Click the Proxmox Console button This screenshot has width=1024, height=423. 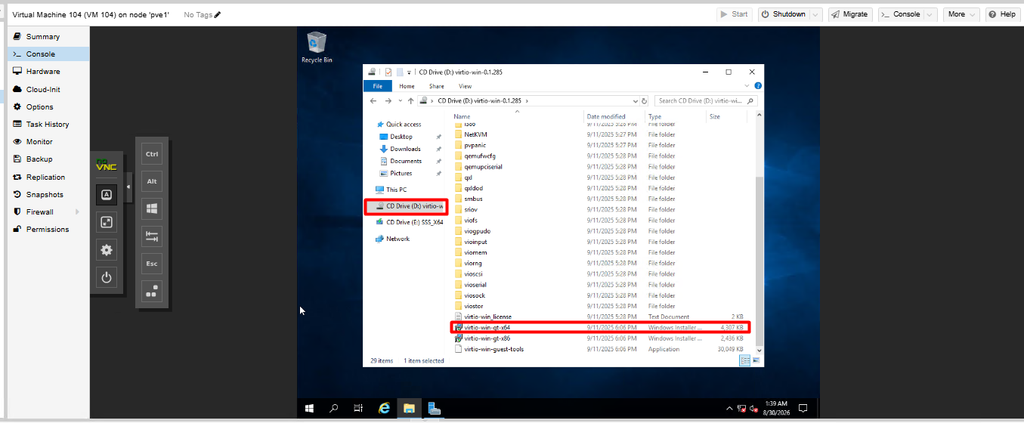point(901,14)
